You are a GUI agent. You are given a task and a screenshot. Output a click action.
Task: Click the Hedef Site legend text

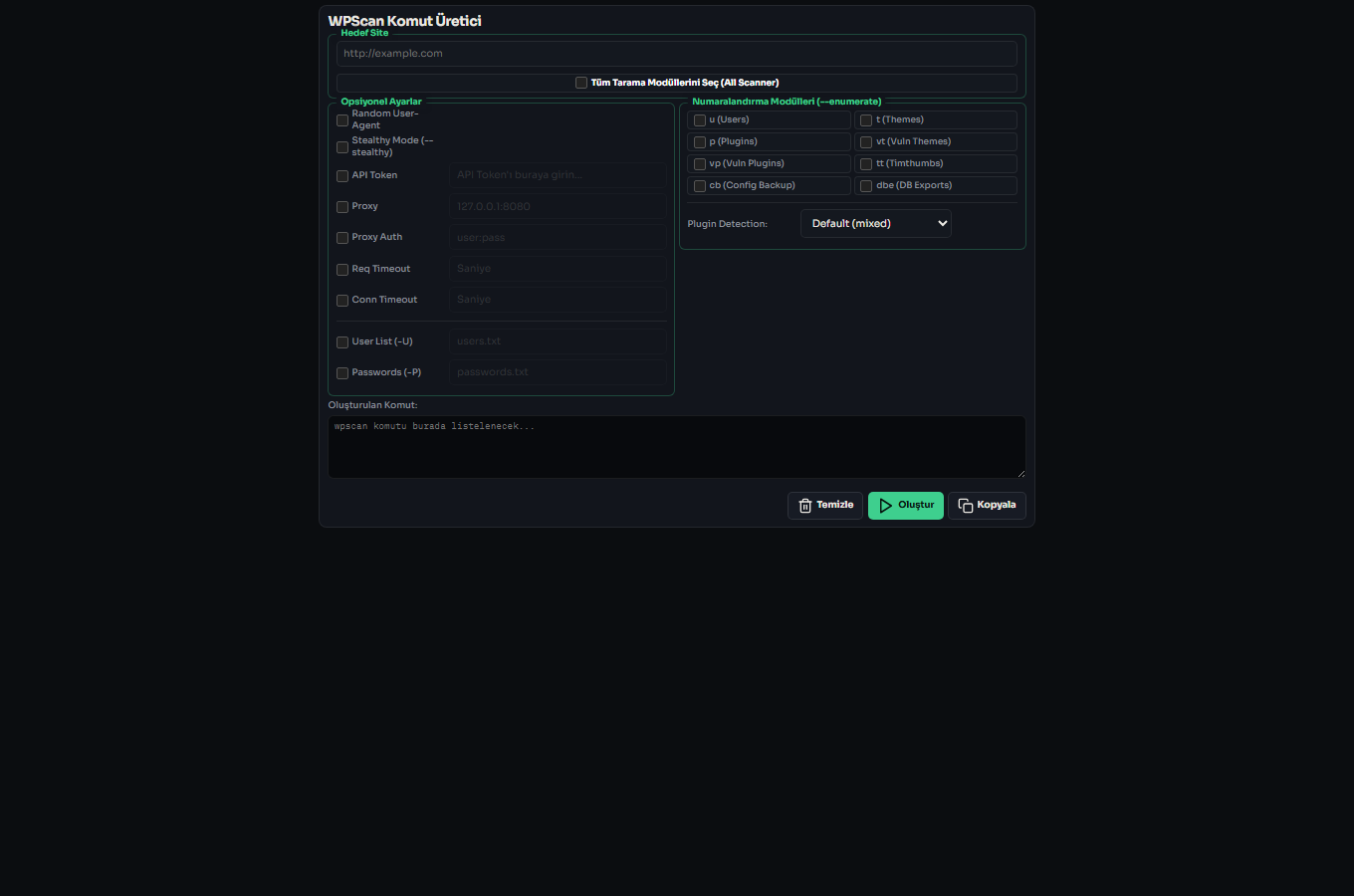[x=364, y=33]
